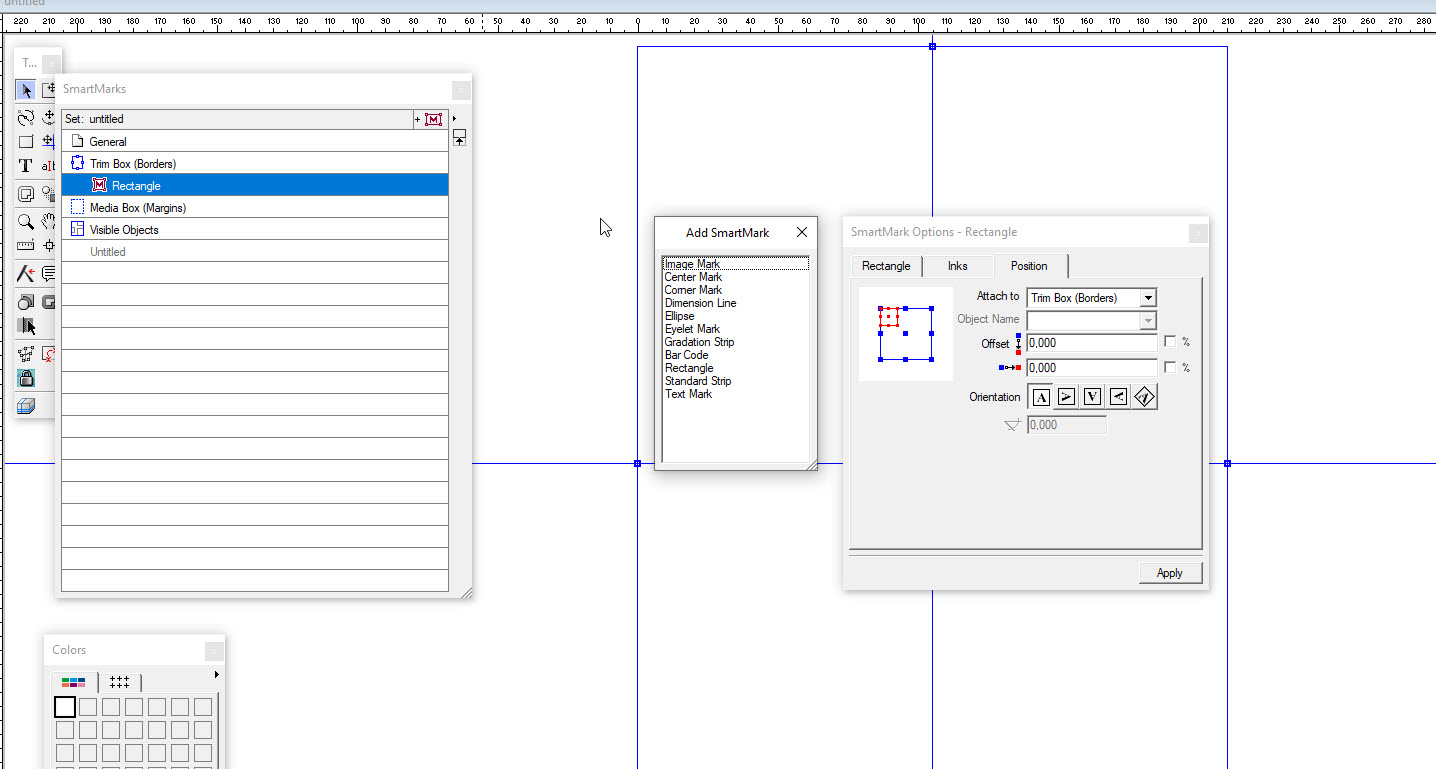
Task: Choose the diagonal free-angle orientation icon
Action: [1145, 397]
